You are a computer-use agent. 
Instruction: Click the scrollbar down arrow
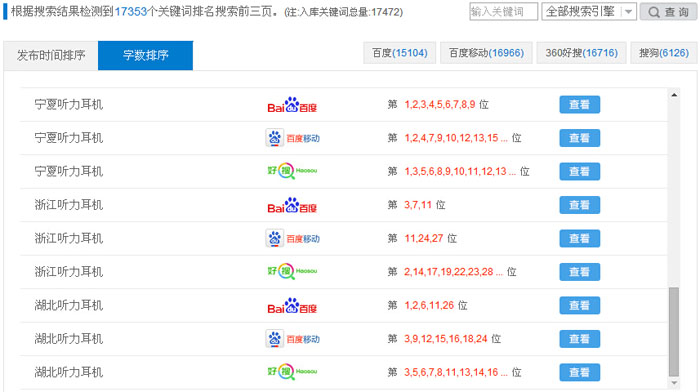click(674, 383)
